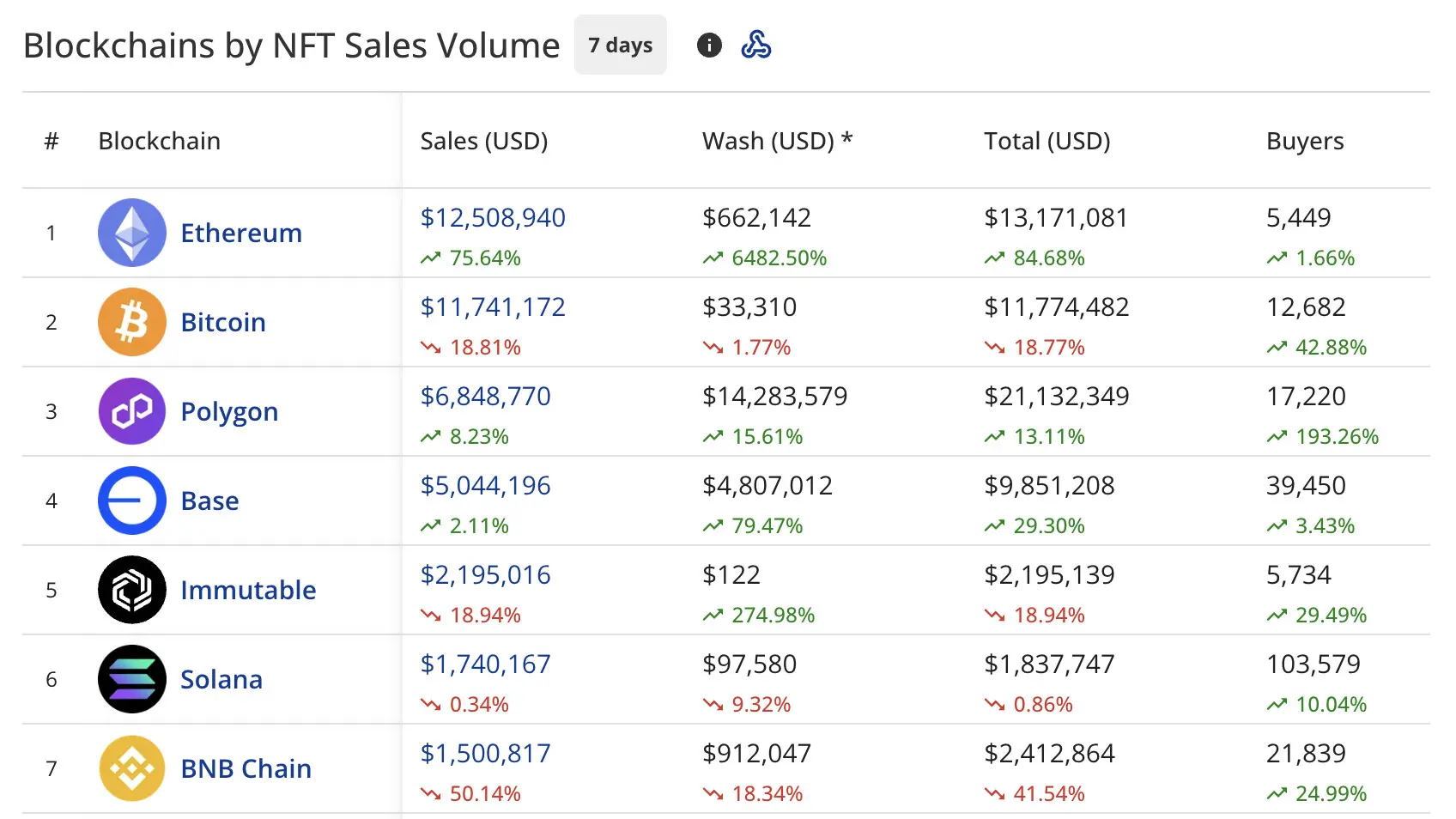
Task: Open the Ethereum blockchain page
Action: coord(240,233)
